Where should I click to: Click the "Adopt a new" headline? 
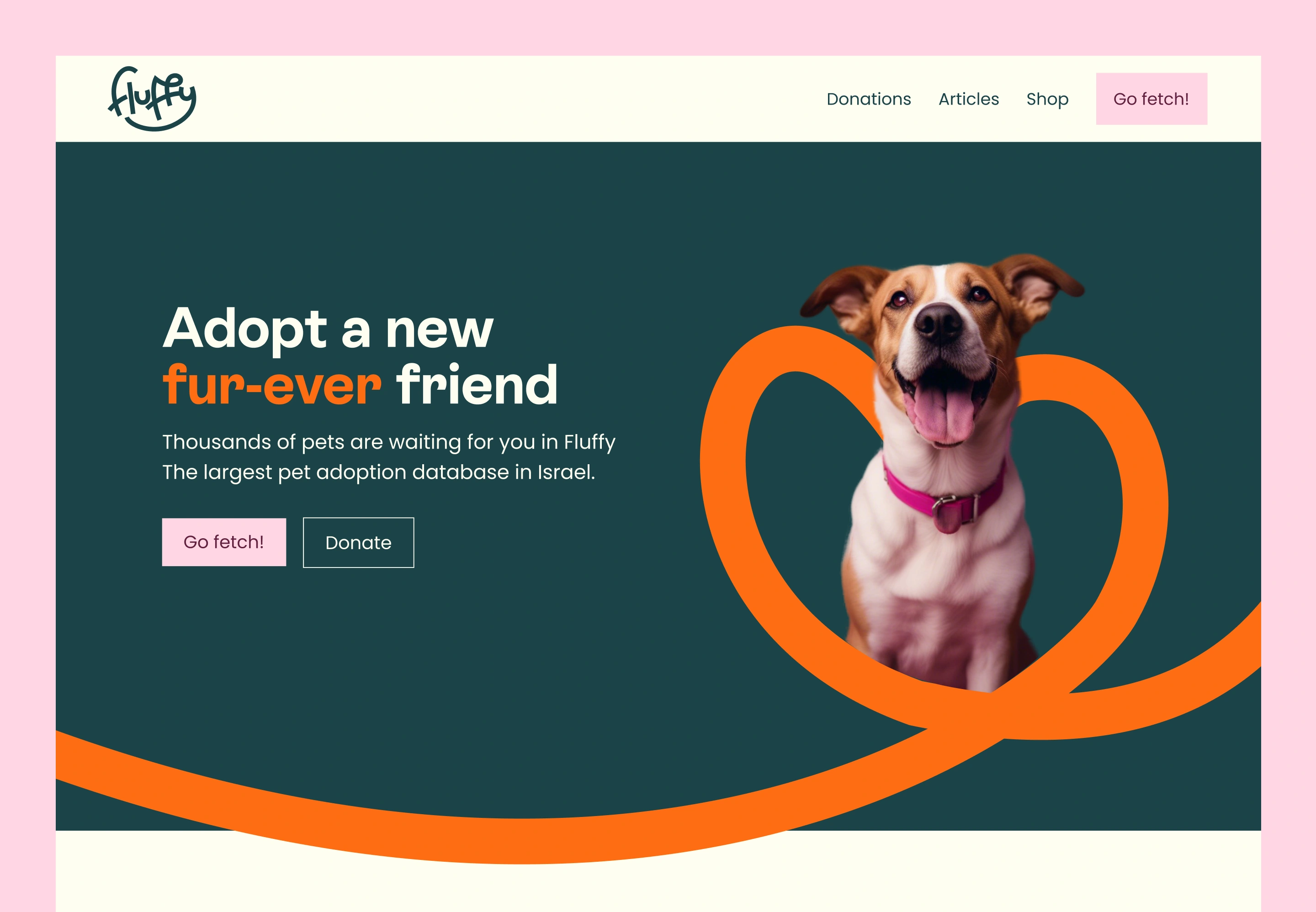[x=328, y=328]
